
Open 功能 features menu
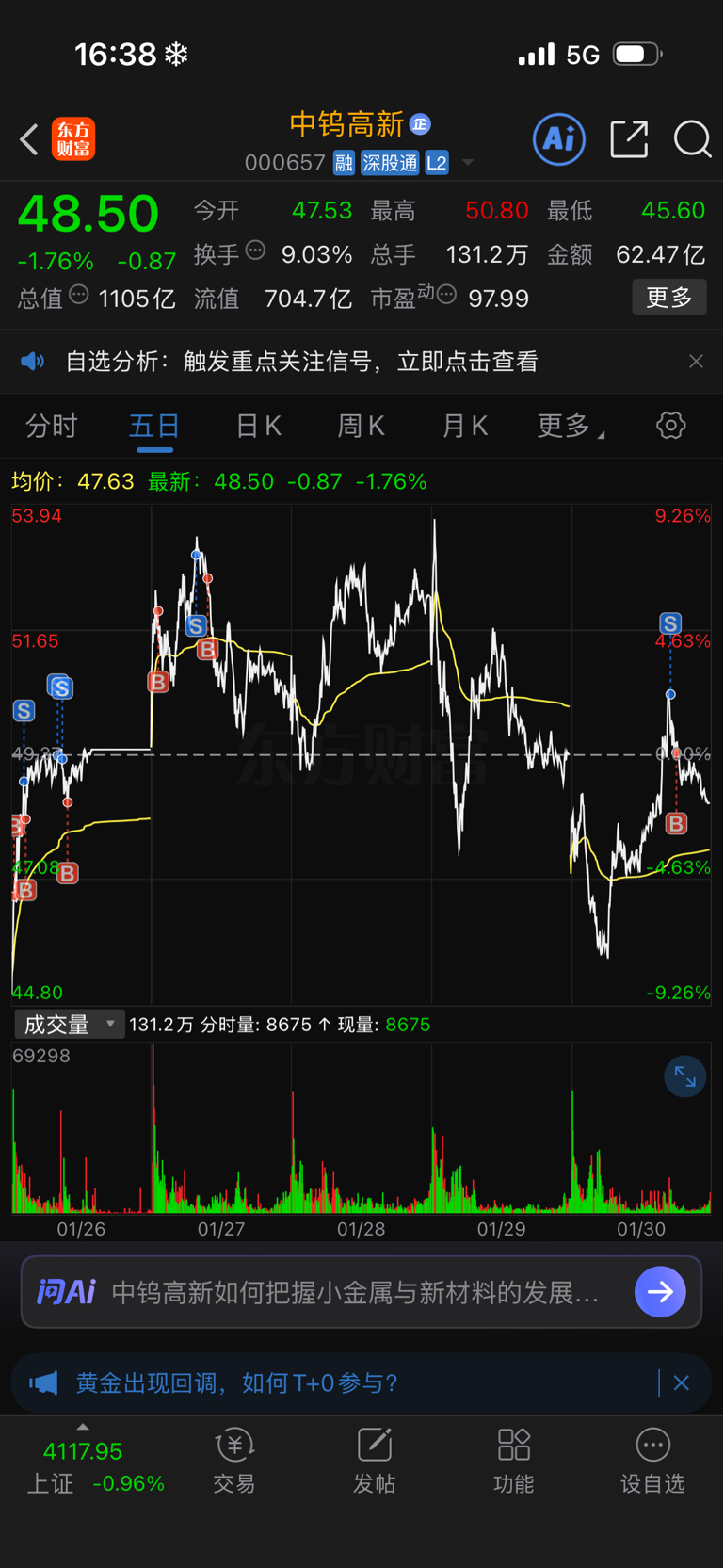514,1462
